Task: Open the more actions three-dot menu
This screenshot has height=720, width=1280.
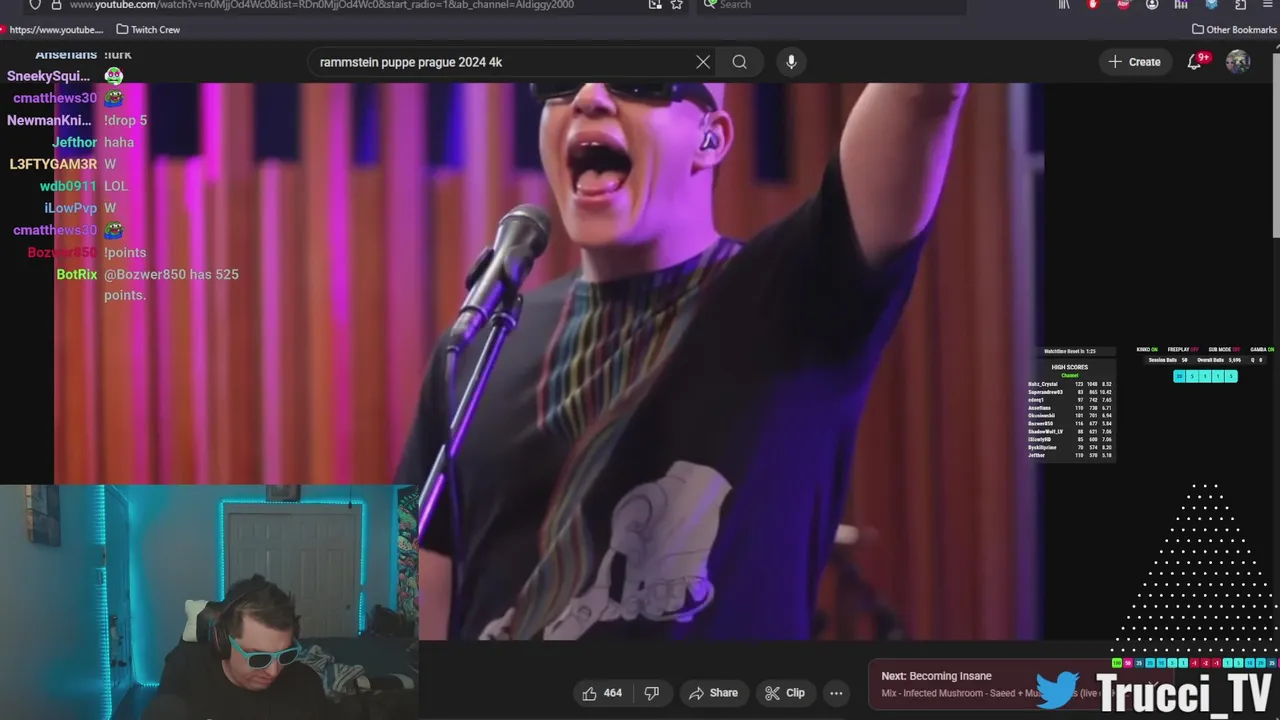Action: [836, 693]
